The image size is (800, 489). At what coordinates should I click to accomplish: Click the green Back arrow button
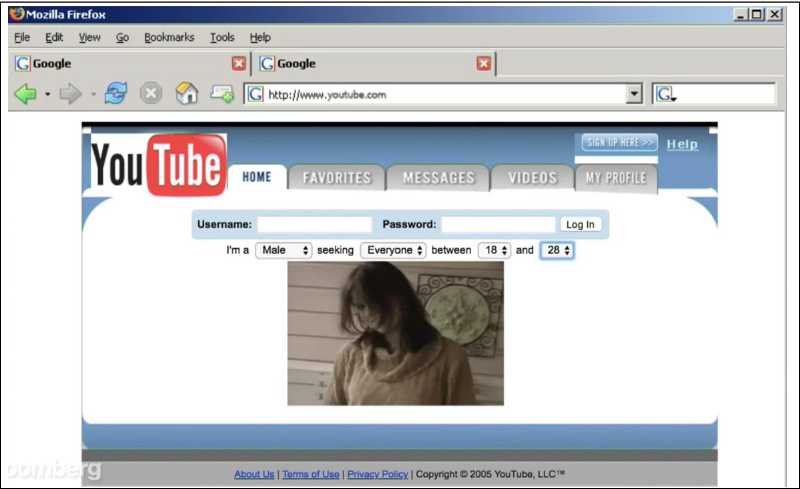25,94
